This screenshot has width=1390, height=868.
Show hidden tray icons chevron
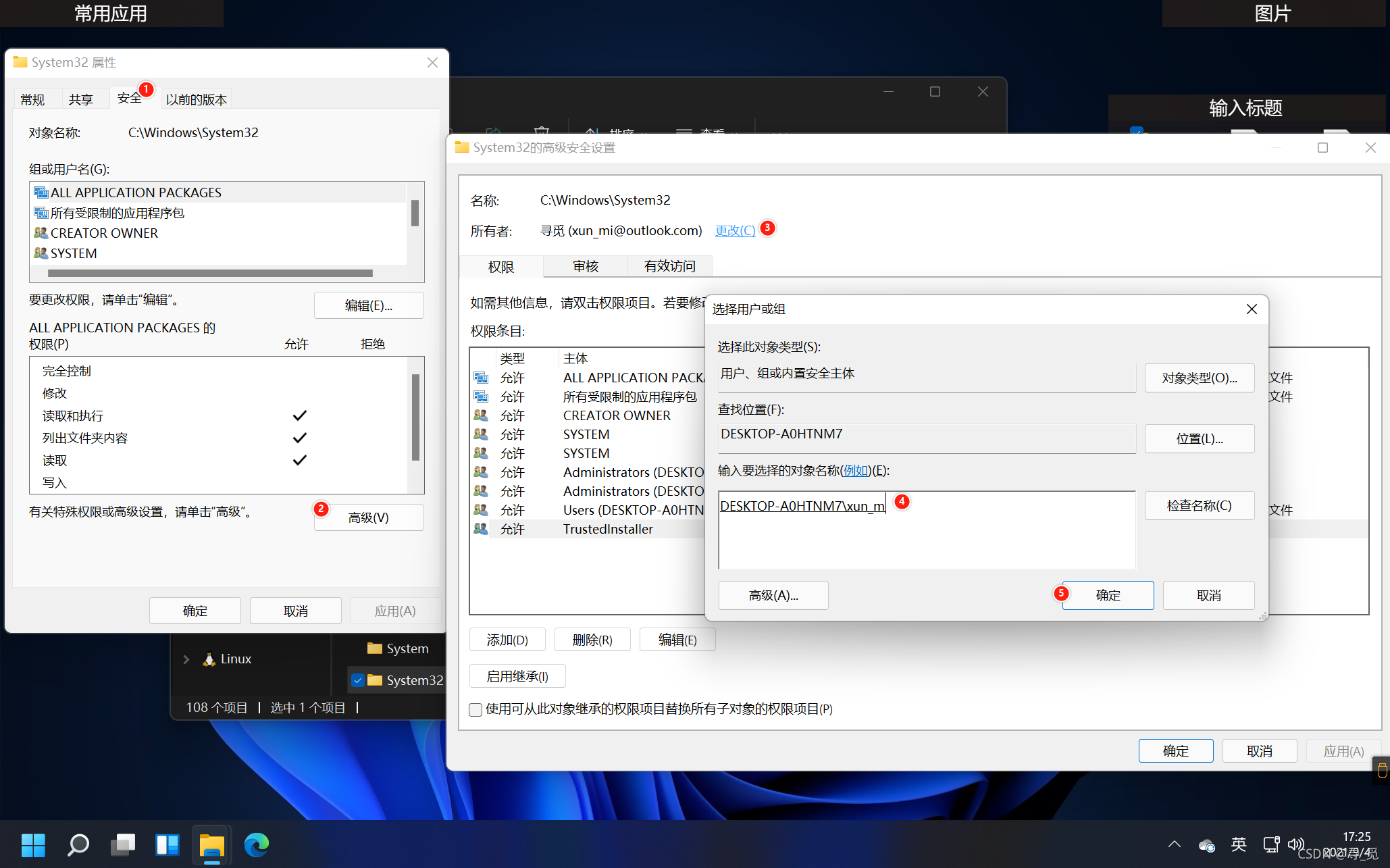tap(1174, 844)
